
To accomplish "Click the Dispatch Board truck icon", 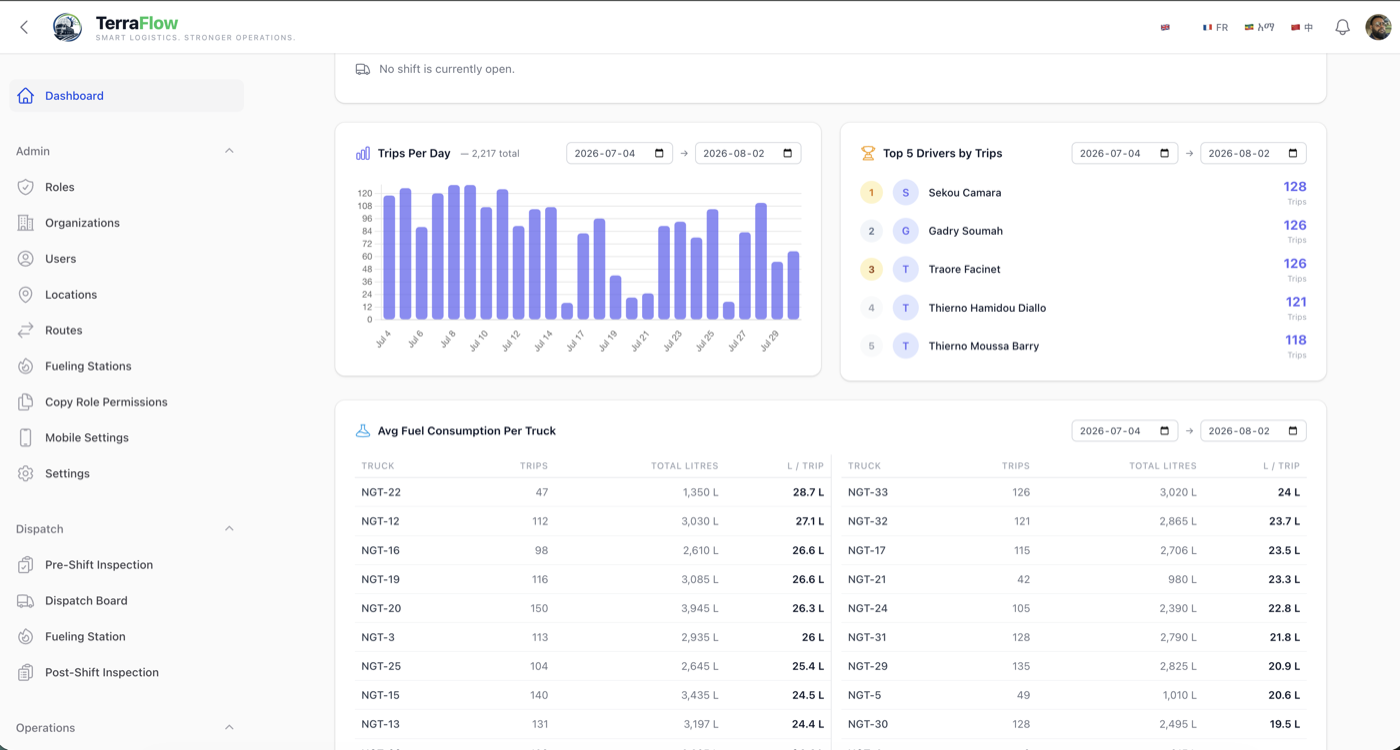I will coord(26,601).
